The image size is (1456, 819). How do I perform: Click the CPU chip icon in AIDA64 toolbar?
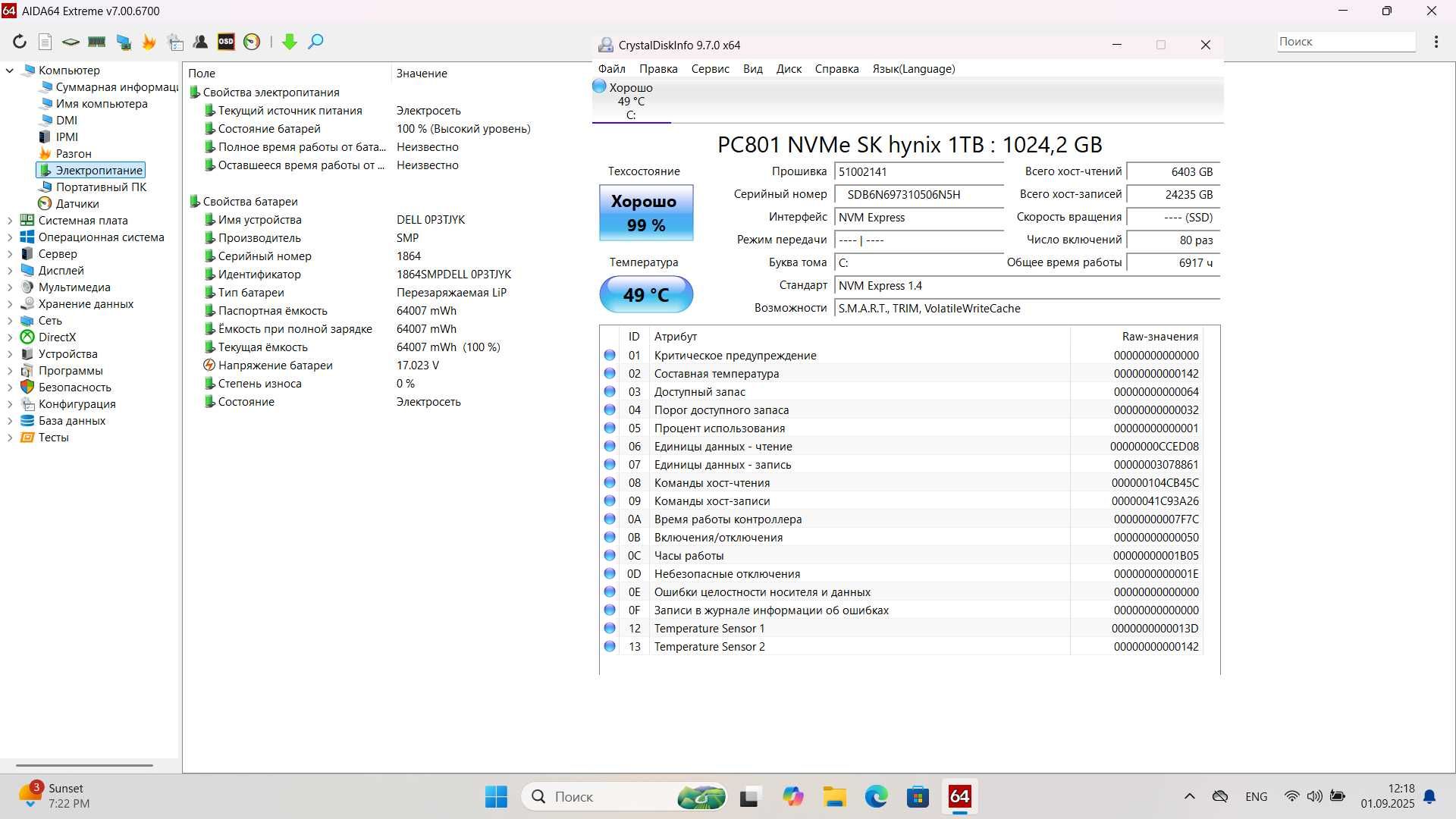click(x=71, y=42)
